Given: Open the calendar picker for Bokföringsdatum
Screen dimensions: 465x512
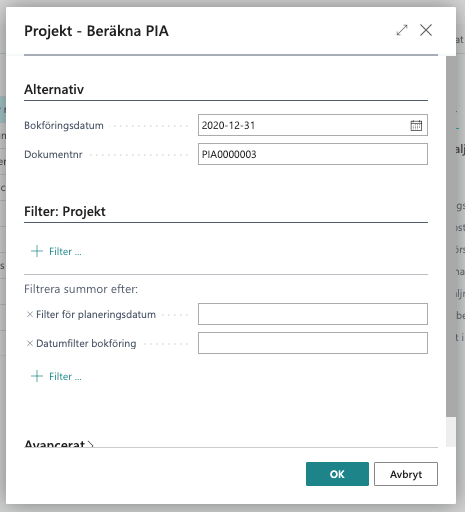Looking at the screenshot, I should (x=416, y=125).
